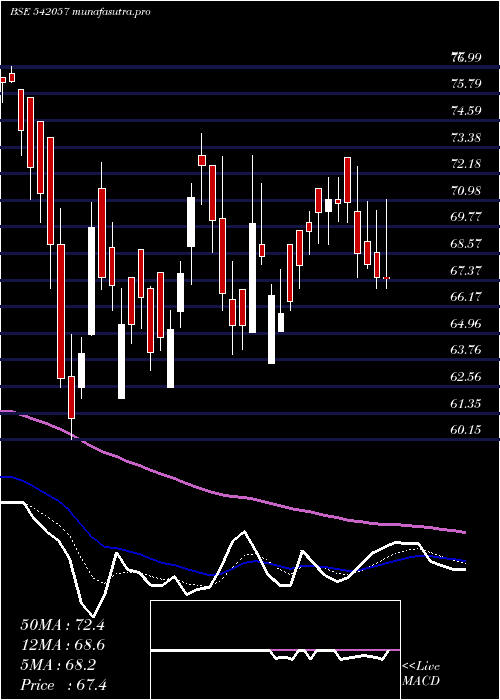Click the 5MA : 68.2 readout

pos(58,665)
